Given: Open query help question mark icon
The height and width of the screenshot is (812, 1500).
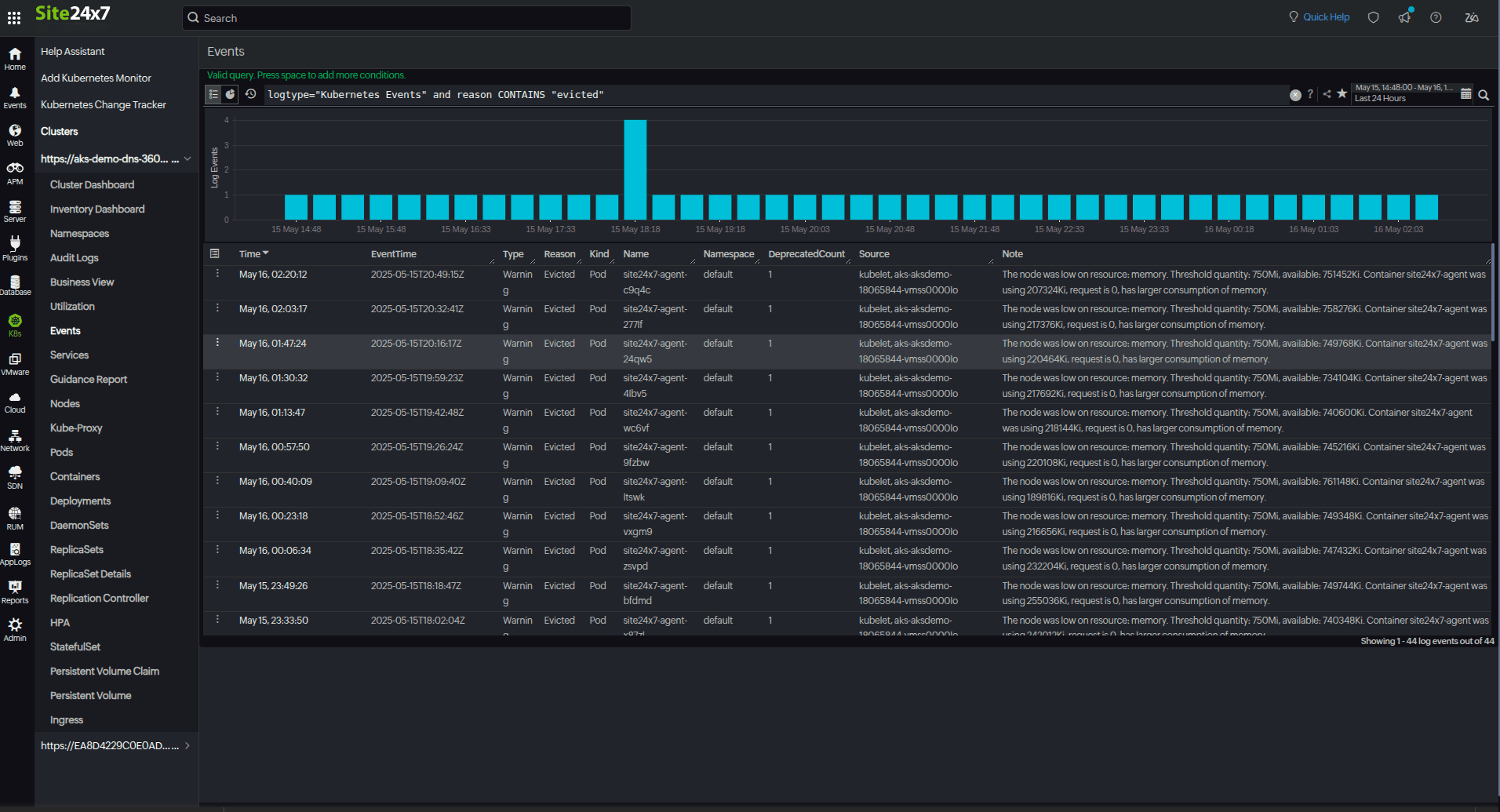Looking at the screenshot, I should point(1310,94).
